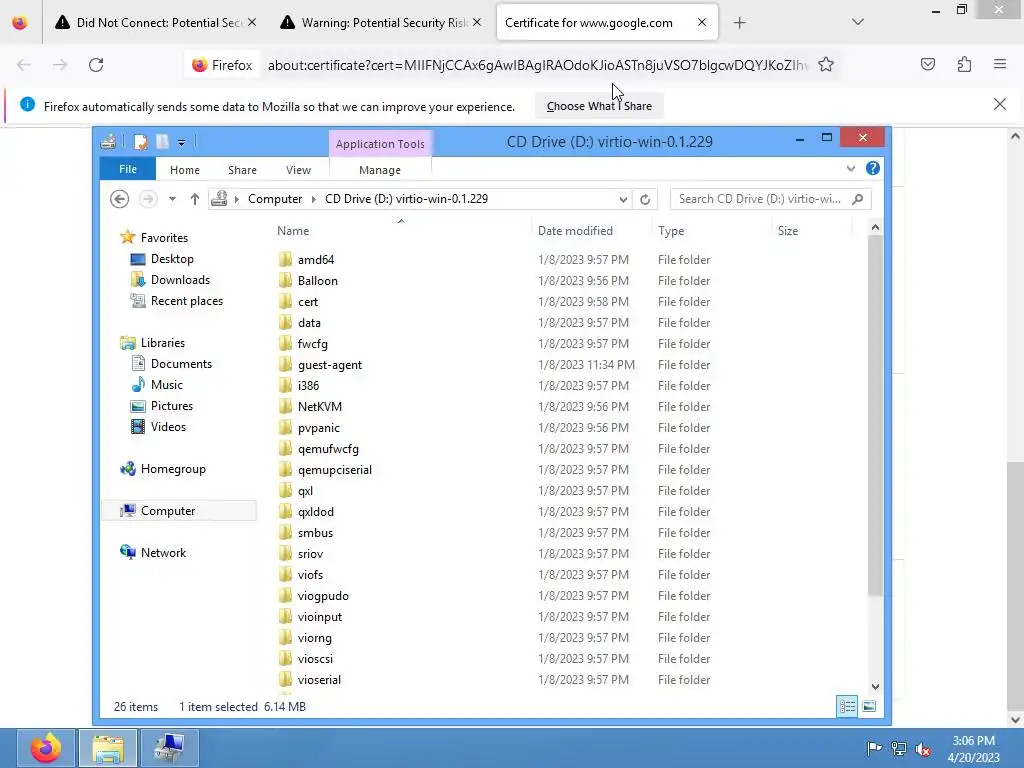Click File Explorer icon in taskbar
Screen dimensions: 1024x768
[x=108, y=748]
